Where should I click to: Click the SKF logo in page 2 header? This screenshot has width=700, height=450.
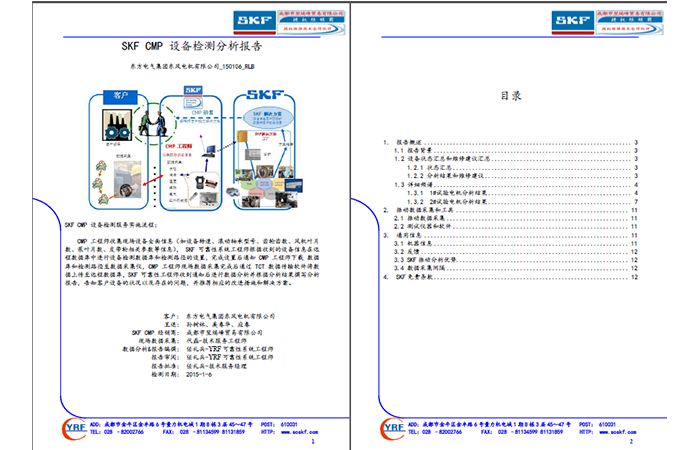573,22
